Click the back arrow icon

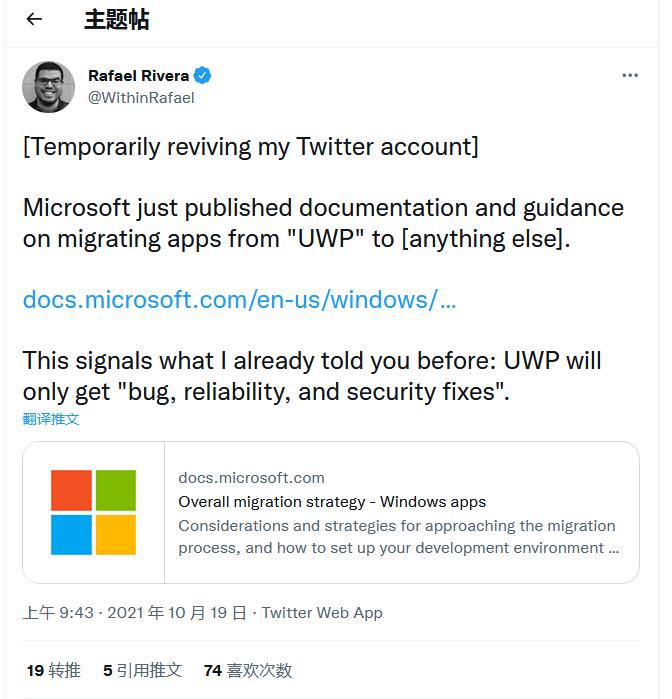34,20
